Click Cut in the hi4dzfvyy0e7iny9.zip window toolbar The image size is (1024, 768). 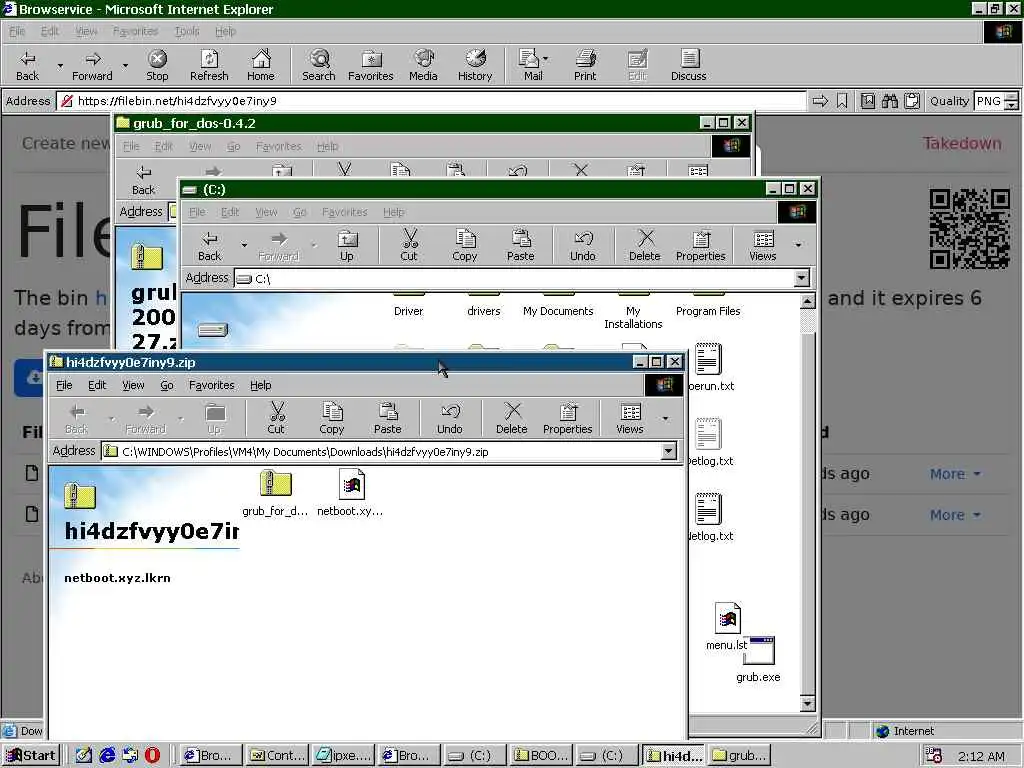point(276,418)
